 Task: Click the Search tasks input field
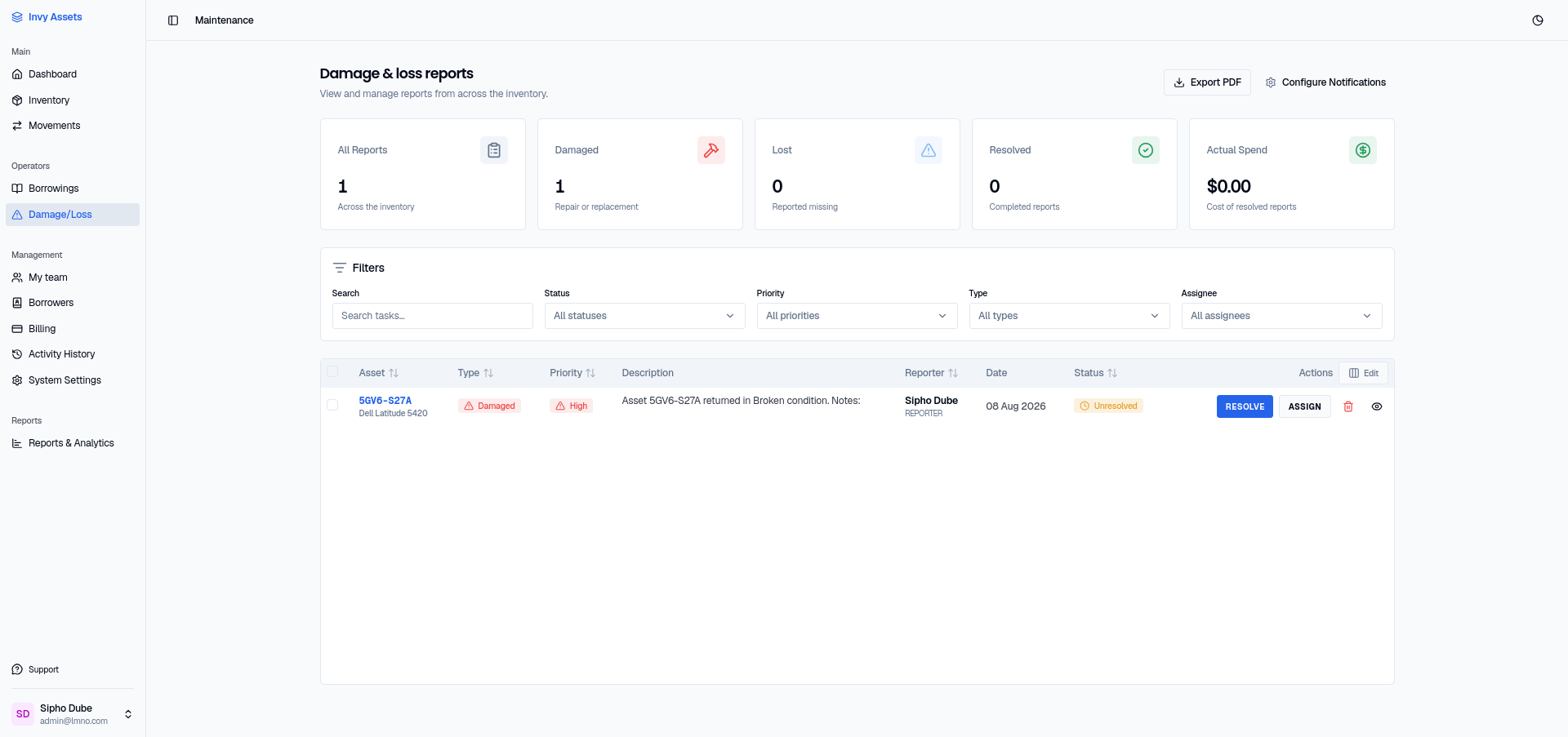click(x=432, y=316)
